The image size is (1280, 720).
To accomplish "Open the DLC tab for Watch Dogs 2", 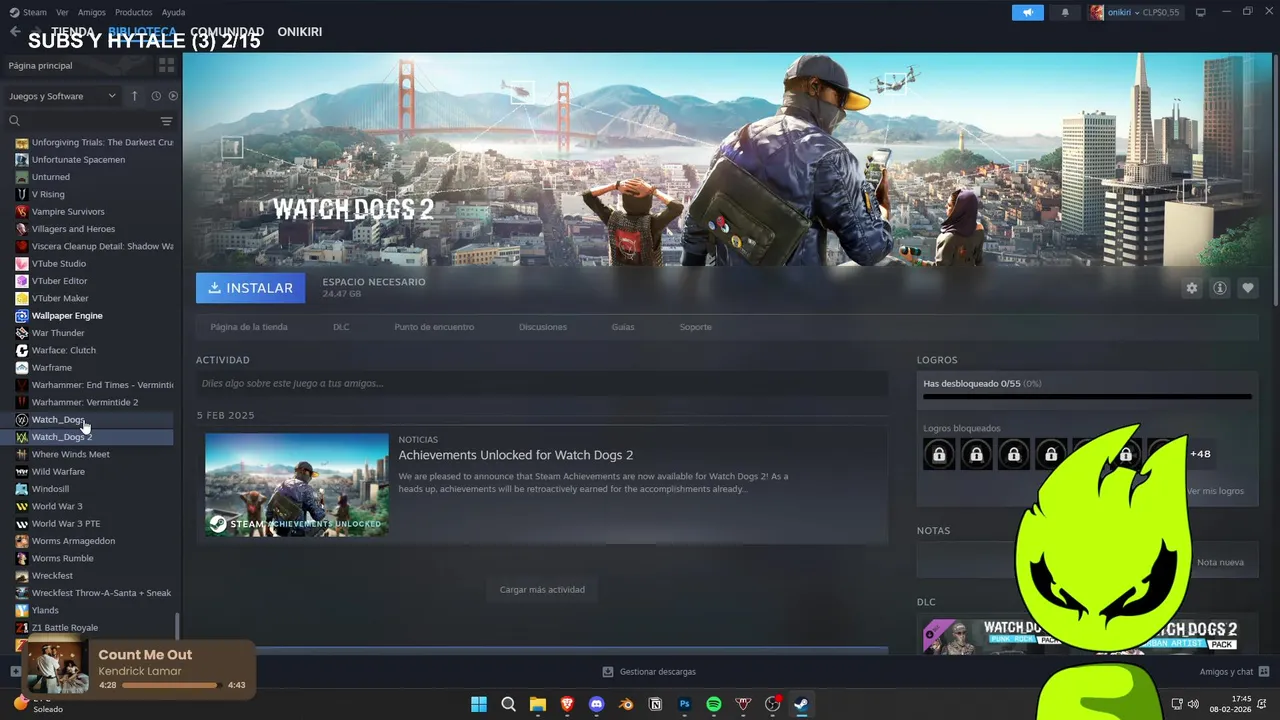I will [341, 327].
